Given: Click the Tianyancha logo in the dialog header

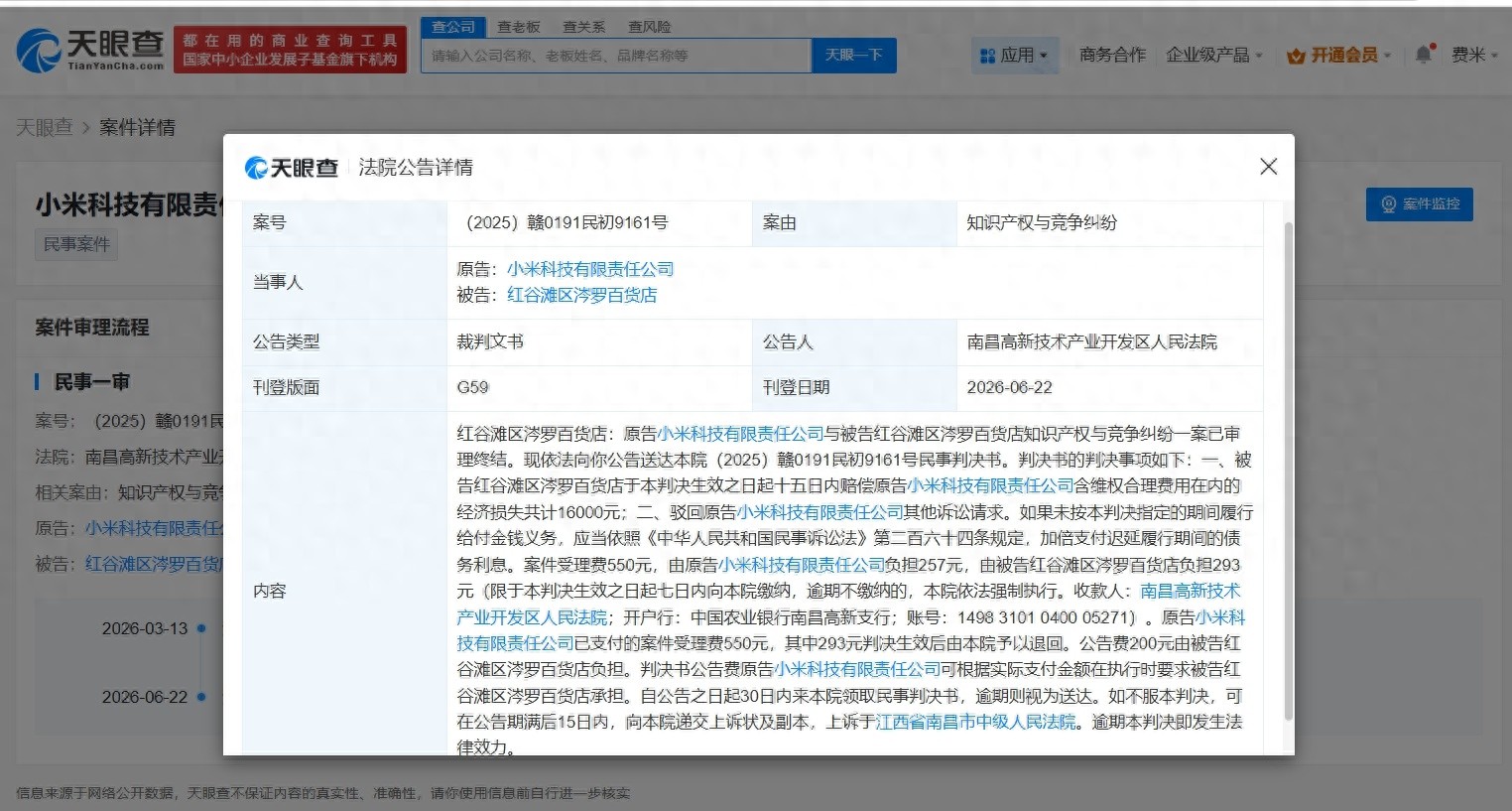Looking at the screenshot, I should tap(292, 168).
